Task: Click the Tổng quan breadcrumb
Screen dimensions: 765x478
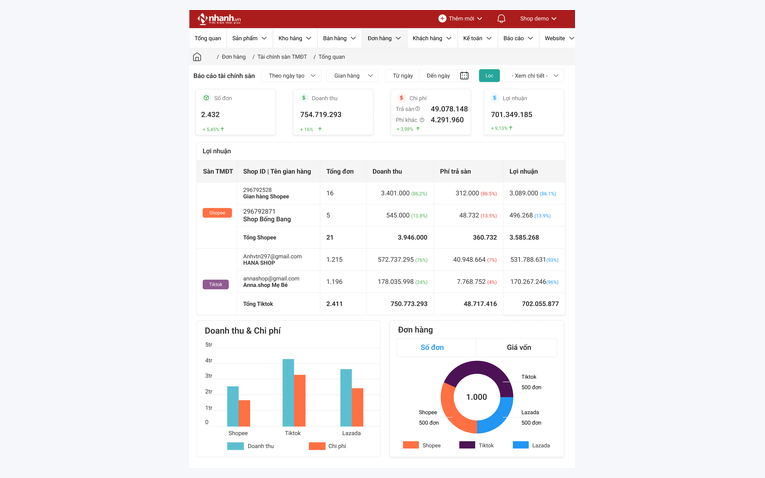Action: (x=332, y=57)
